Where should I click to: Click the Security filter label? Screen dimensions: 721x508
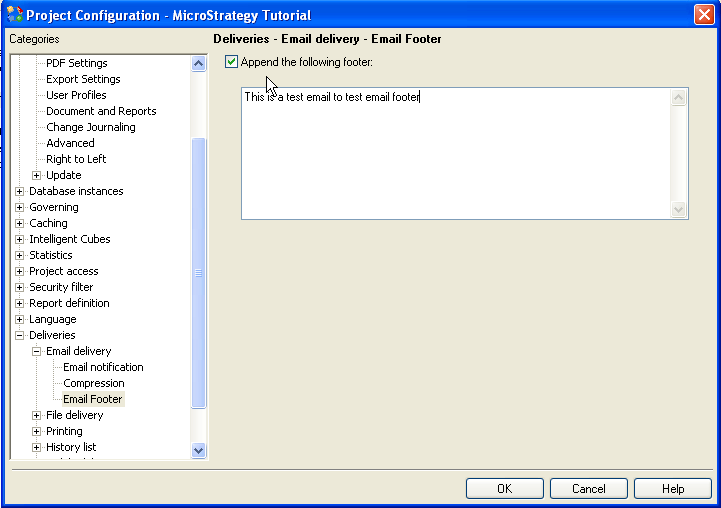(x=61, y=287)
